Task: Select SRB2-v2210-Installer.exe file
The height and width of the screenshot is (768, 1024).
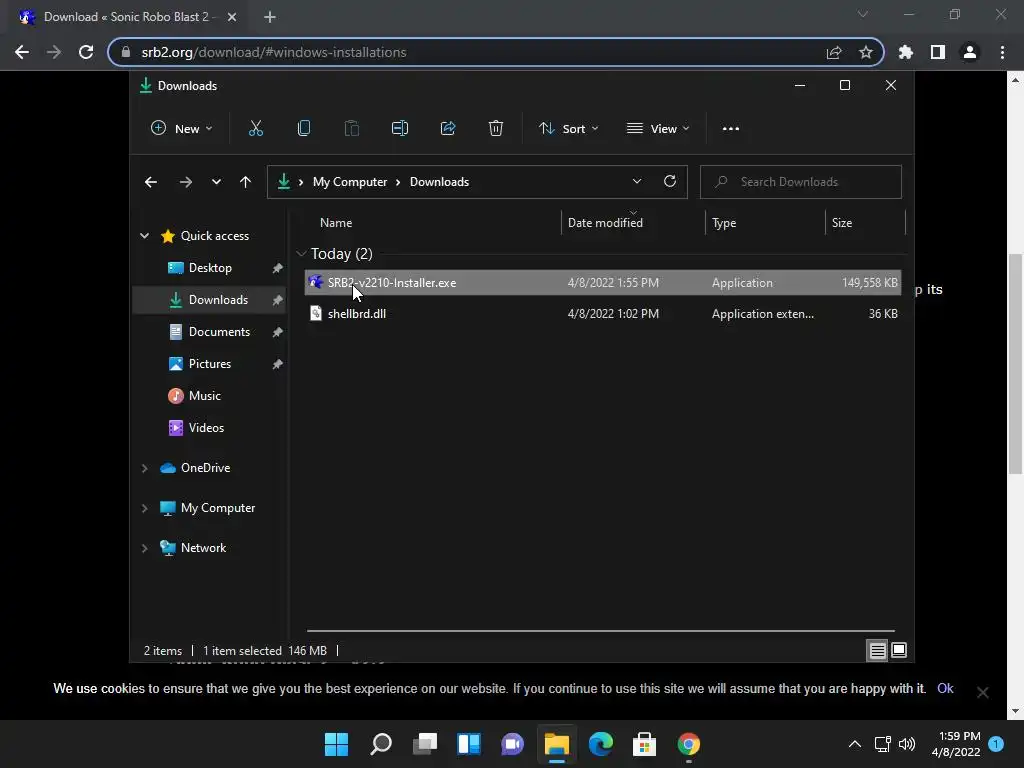Action: [x=602, y=283]
